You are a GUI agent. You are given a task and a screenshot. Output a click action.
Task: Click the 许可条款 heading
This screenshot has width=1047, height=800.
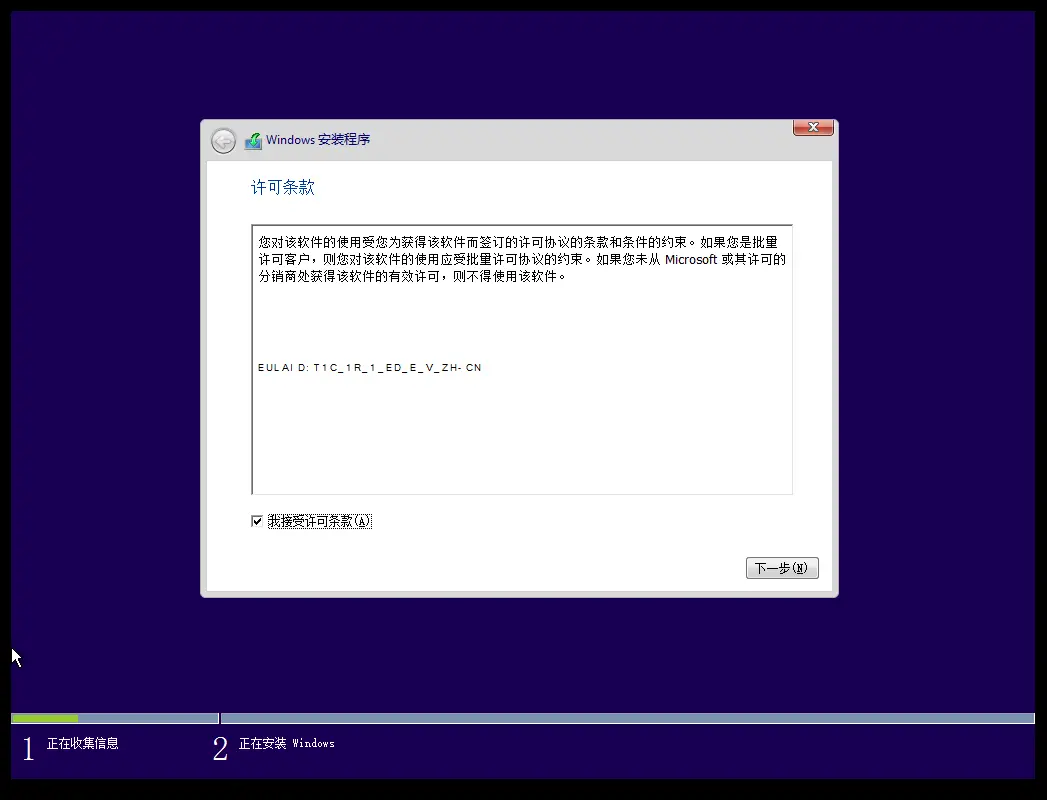282,187
